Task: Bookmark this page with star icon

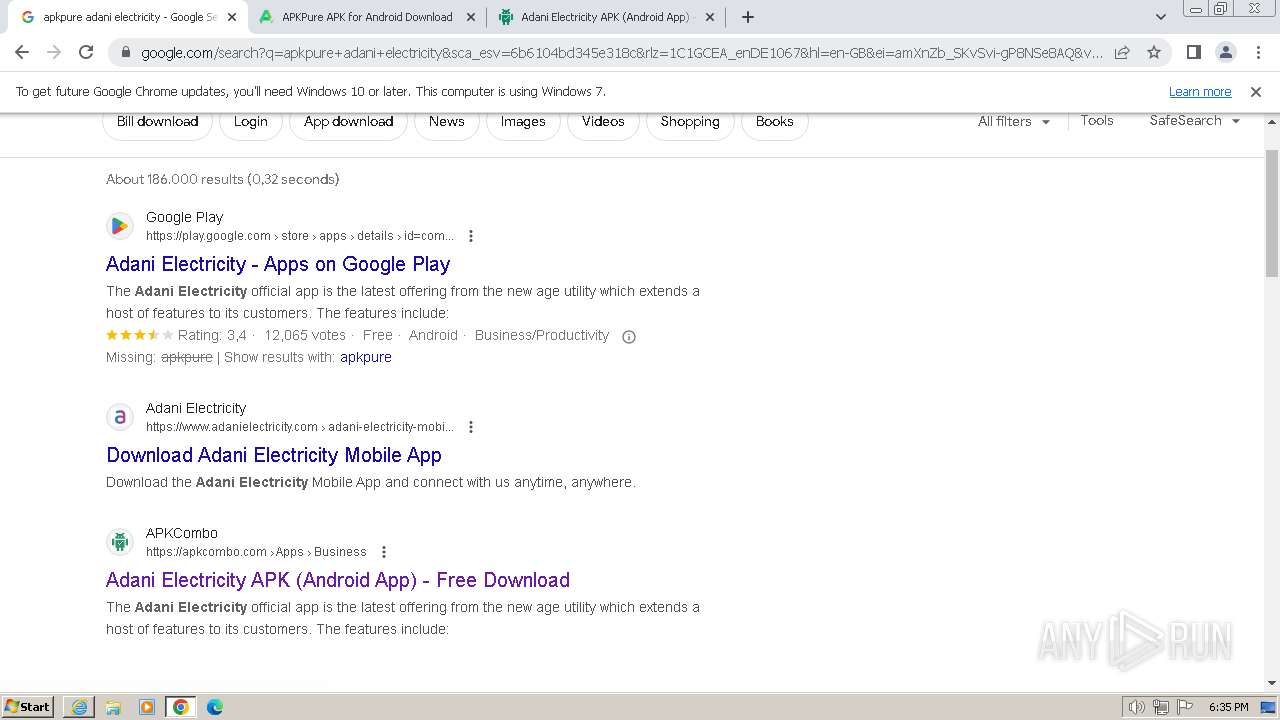Action: tap(1154, 52)
